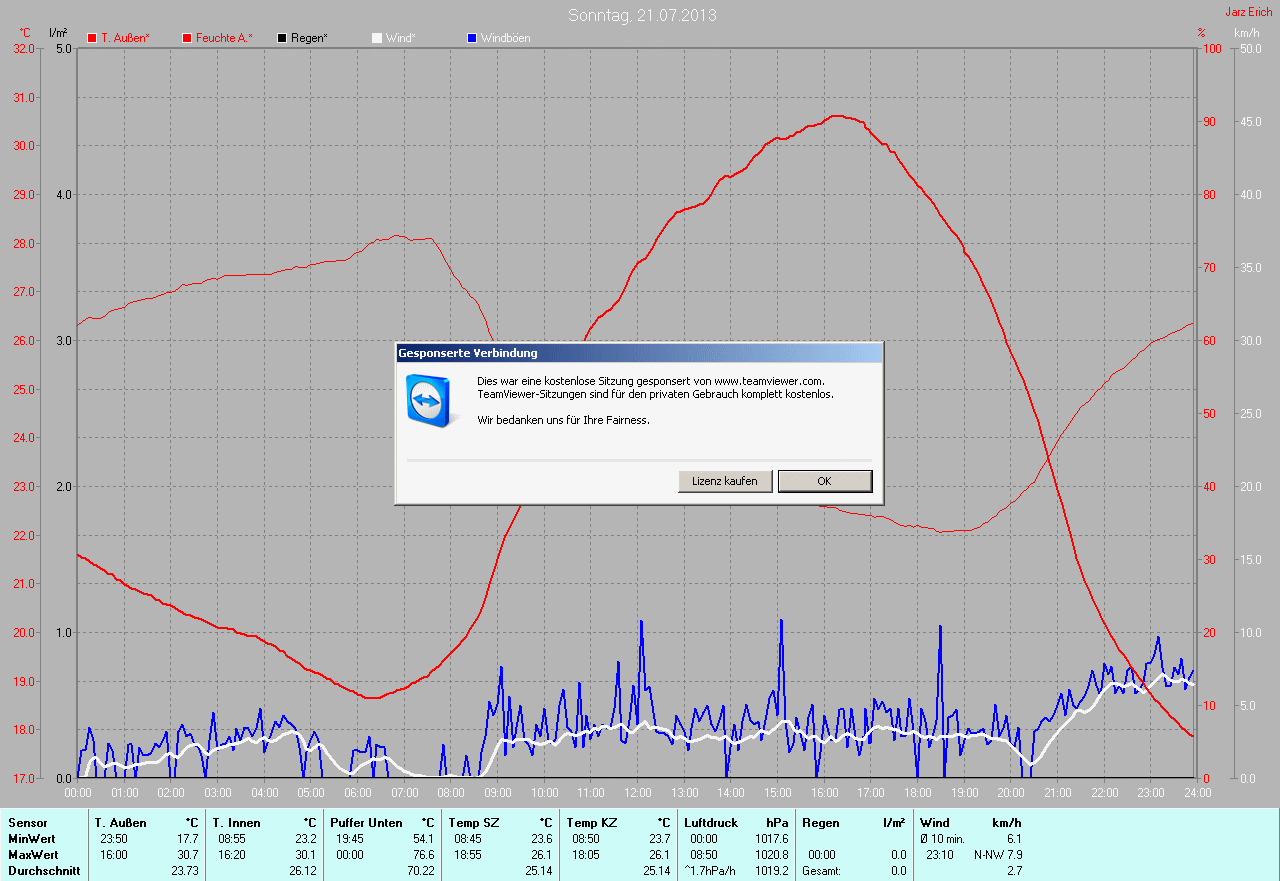The image size is (1280, 881).
Task: Click the Sensor row header in the table
Action: tap(27, 823)
